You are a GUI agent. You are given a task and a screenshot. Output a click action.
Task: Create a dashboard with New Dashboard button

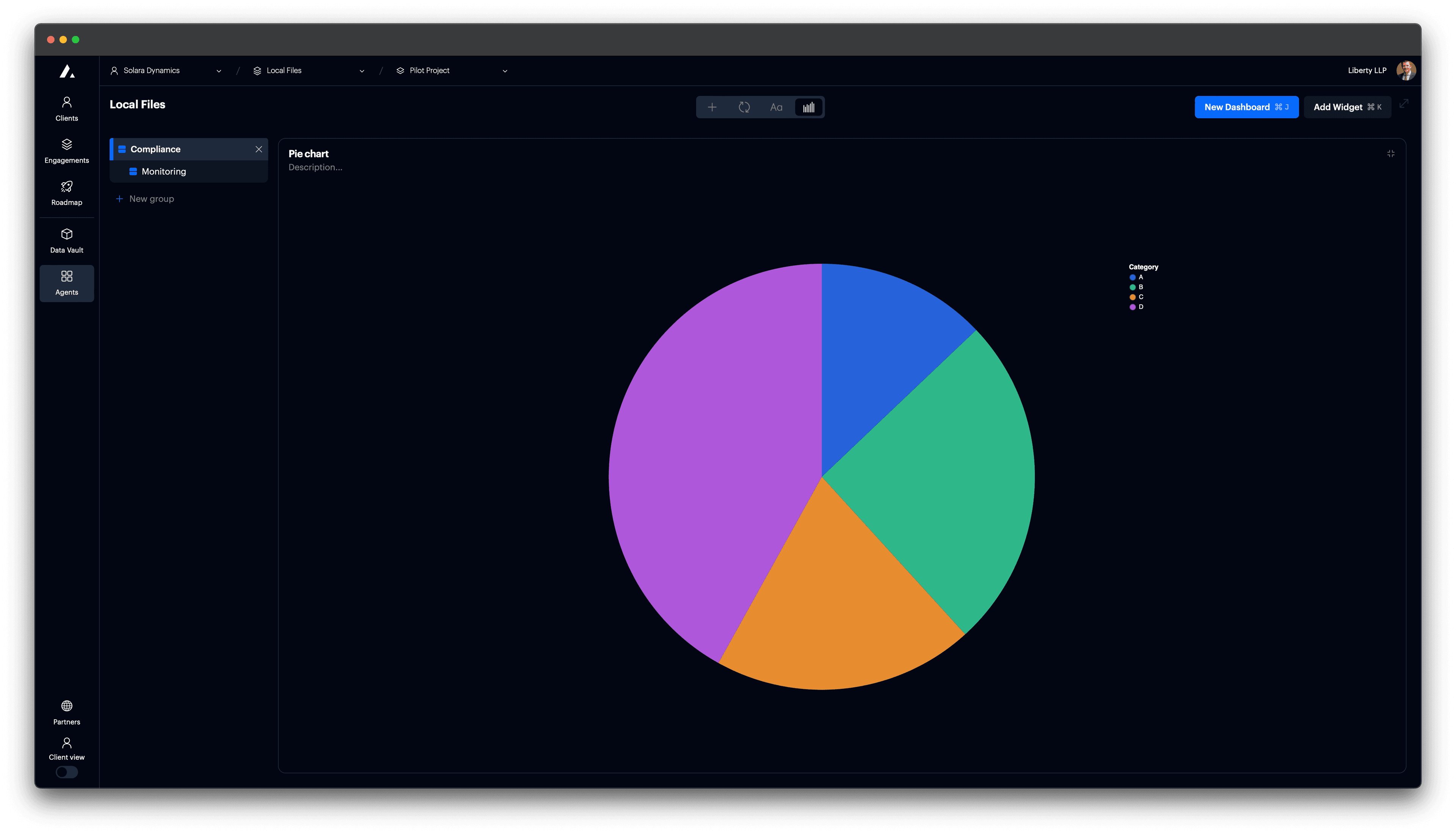tap(1246, 107)
